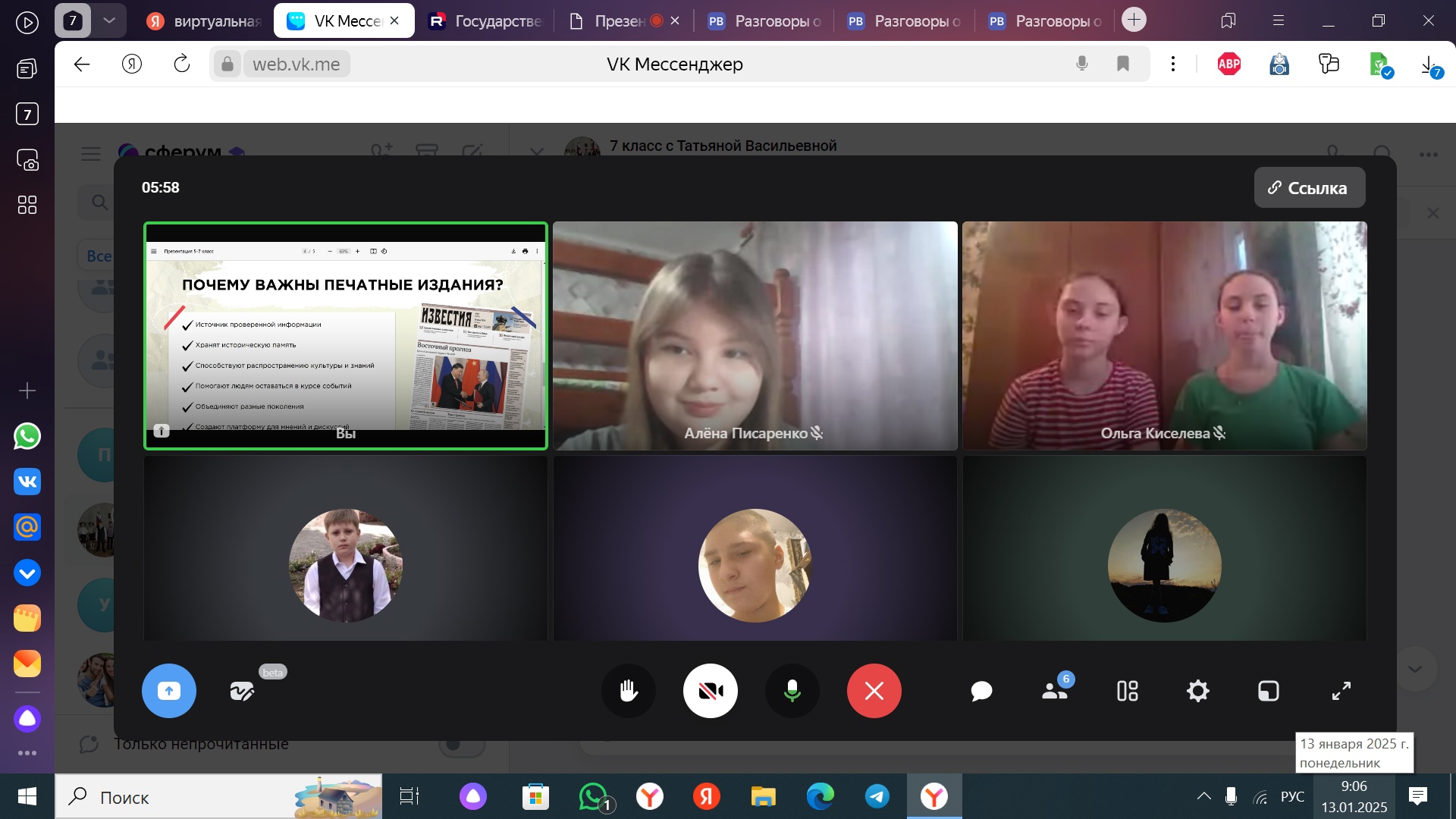The width and height of the screenshot is (1456, 819).
Task: Toggle the Только непрочитанные switch
Action: (461, 744)
